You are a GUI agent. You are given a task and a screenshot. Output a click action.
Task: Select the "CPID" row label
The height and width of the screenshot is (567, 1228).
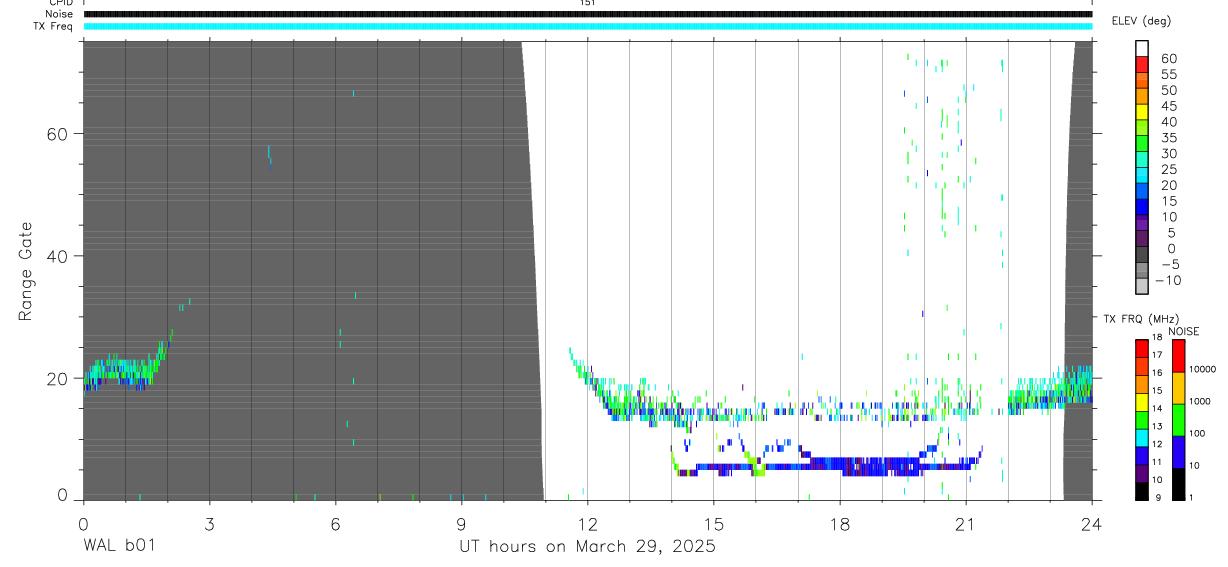pyautogui.click(x=60, y=3)
